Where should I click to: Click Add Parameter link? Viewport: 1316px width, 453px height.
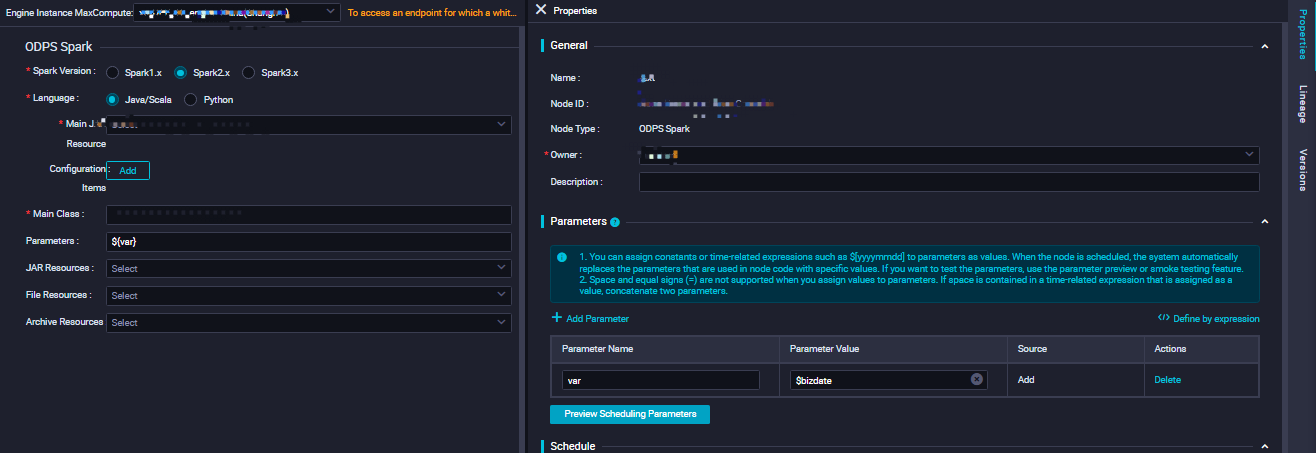(x=598, y=318)
